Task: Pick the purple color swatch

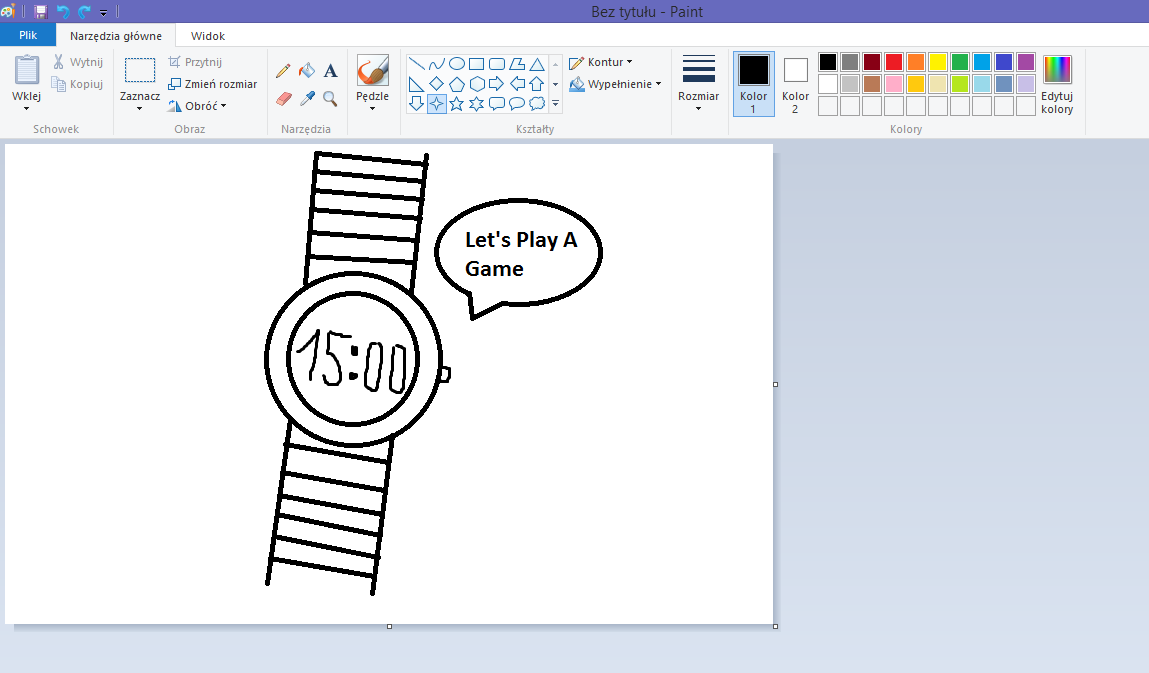Action: point(1026,62)
